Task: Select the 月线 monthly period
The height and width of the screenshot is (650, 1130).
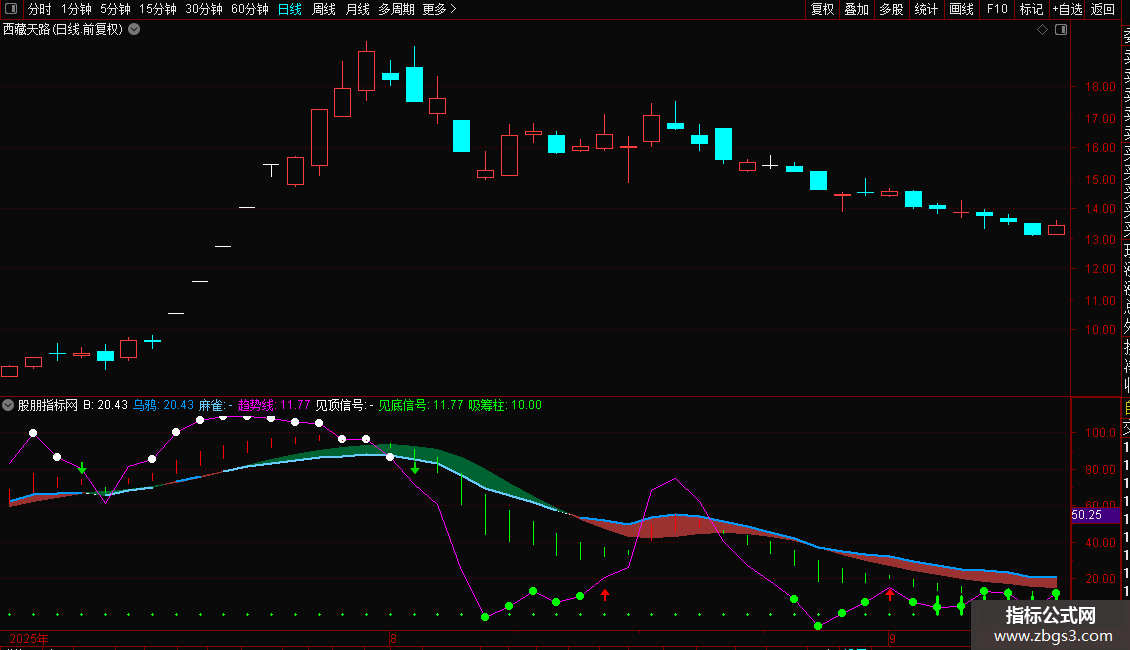Action: [357, 9]
